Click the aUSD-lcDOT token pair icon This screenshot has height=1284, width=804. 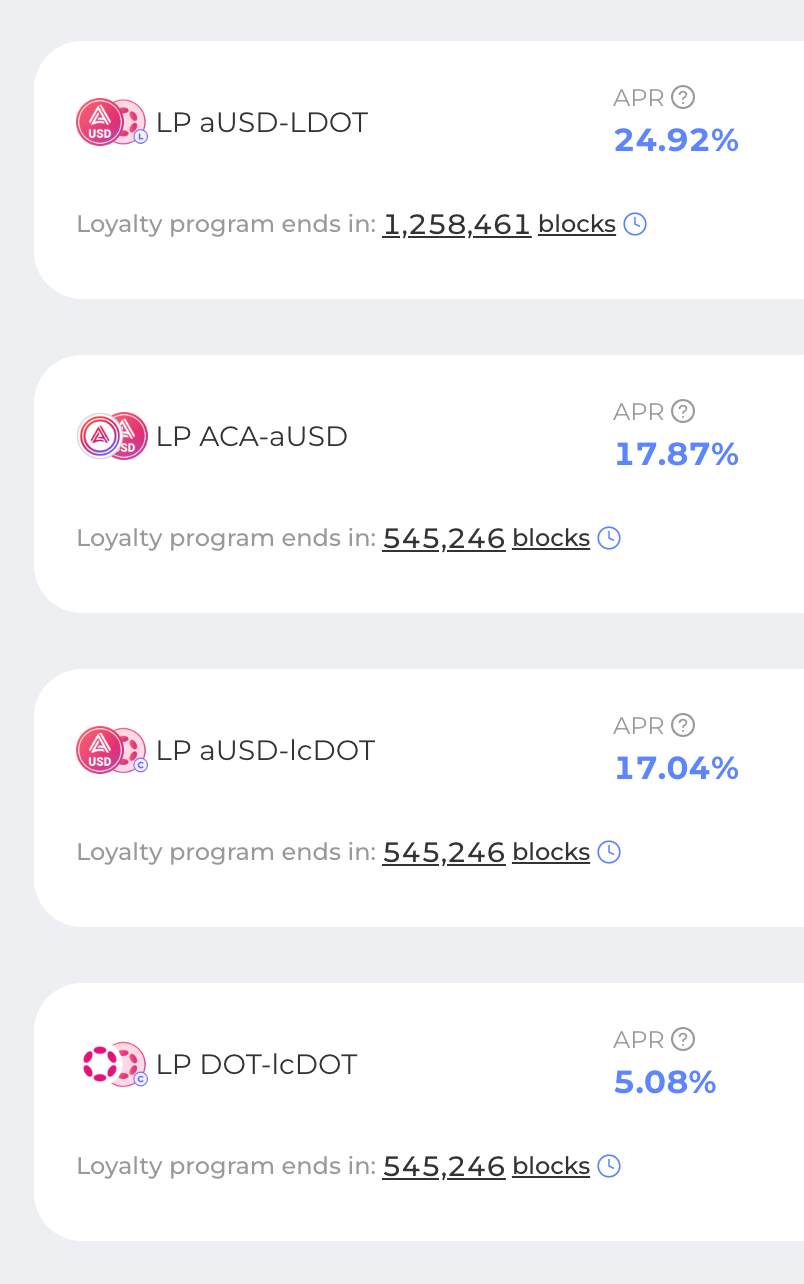(112, 750)
